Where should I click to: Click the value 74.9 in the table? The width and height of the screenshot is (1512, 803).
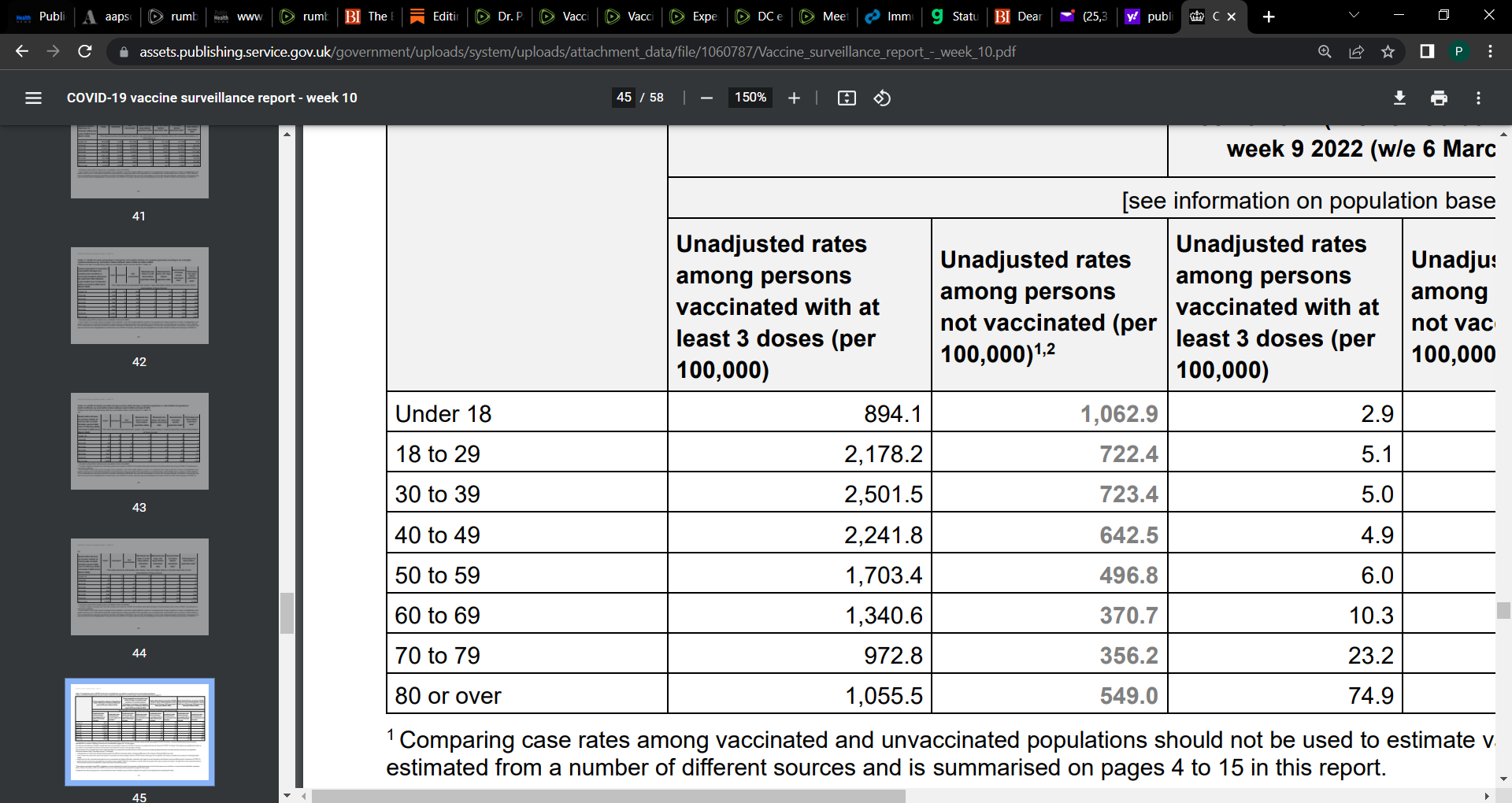1371,695
